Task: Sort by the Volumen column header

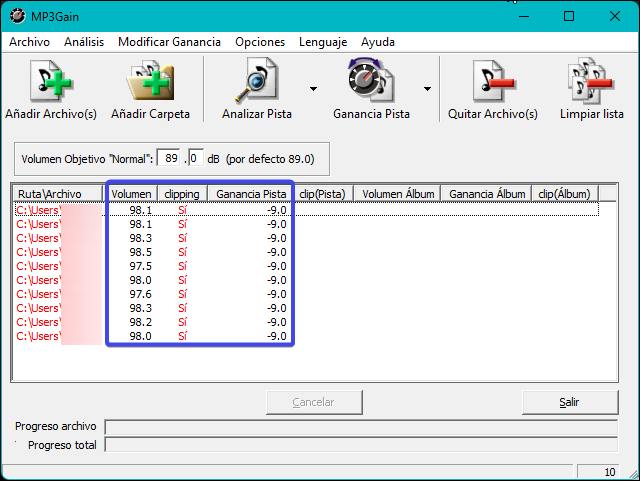Action: pyautogui.click(x=131, y=194)
